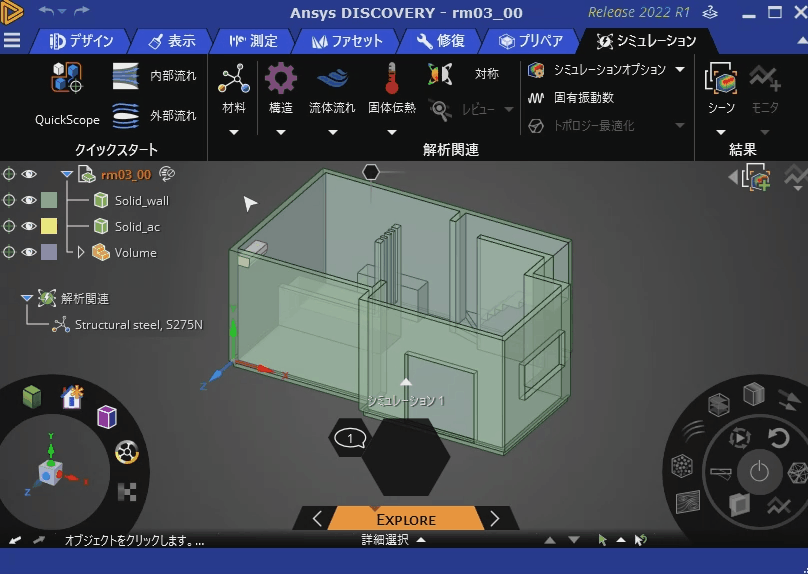Switch to the プリペア tab
The image size is (808, 574).
531,41
